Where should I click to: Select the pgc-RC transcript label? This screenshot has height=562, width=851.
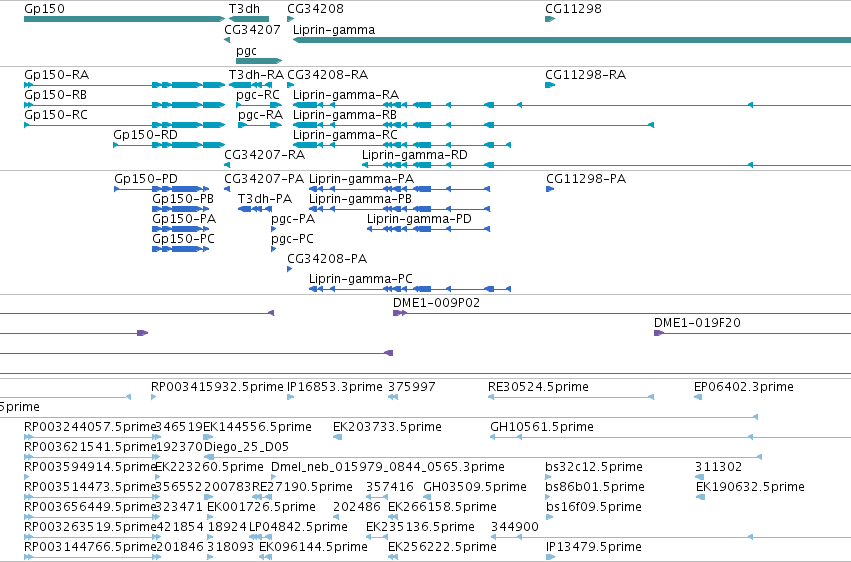tap(258, 94)
